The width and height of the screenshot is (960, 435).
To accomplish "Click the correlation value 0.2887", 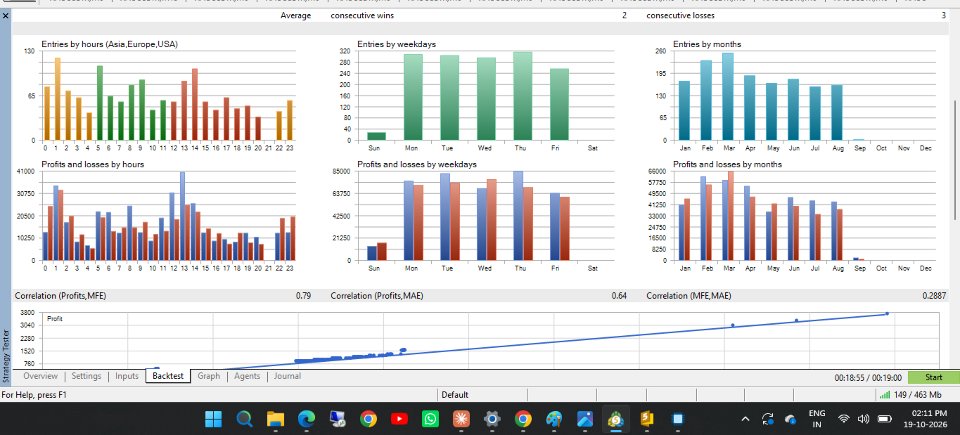I will (x=934, y=295).
